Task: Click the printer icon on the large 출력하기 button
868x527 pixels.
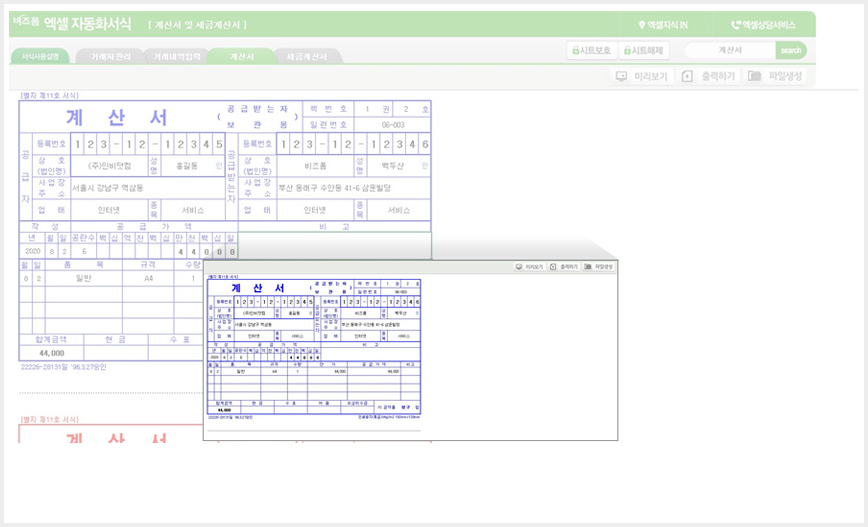Action: (x=687, y=76)
